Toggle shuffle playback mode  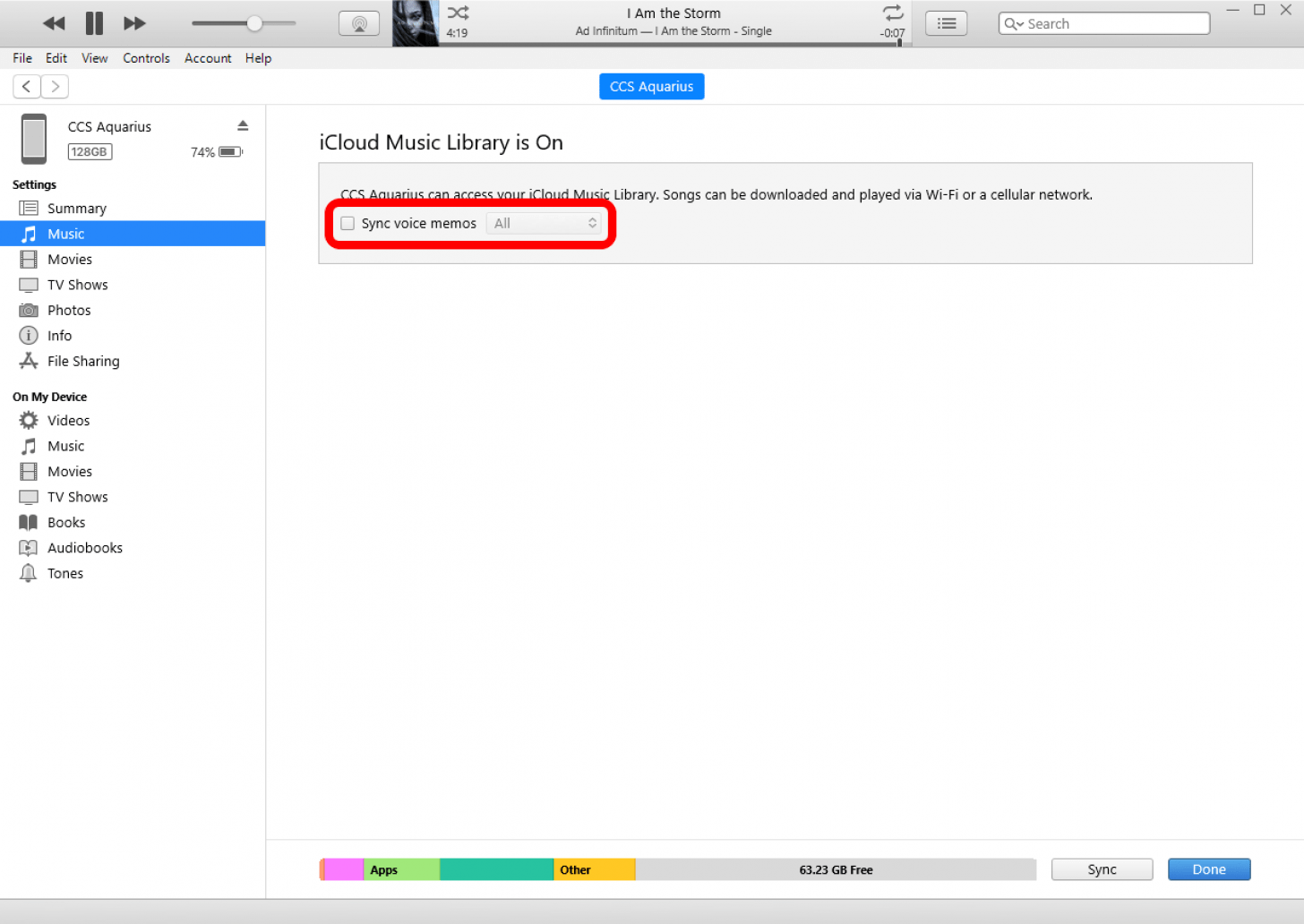(x=458, y=15)
